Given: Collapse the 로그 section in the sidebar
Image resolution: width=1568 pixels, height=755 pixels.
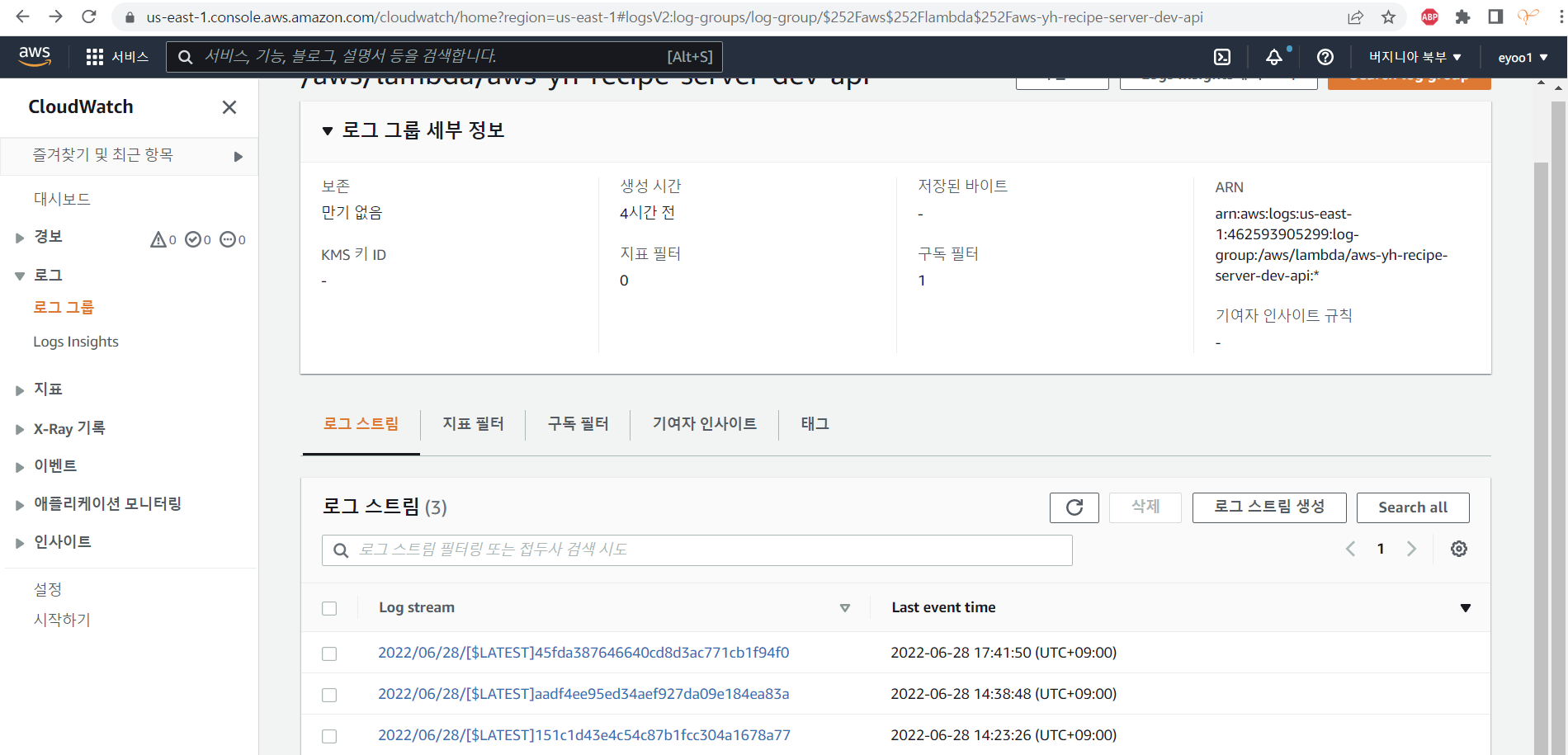Looking at the screenshot, I should (20, 276).
